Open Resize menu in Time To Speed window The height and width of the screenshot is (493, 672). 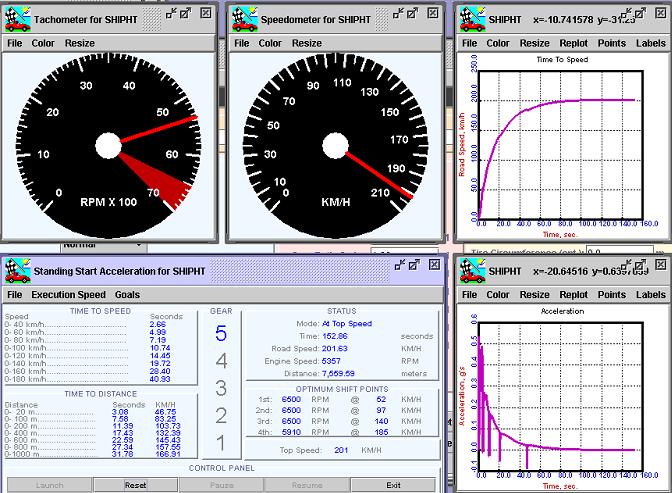pyautogui.click(x=534, y=43)
